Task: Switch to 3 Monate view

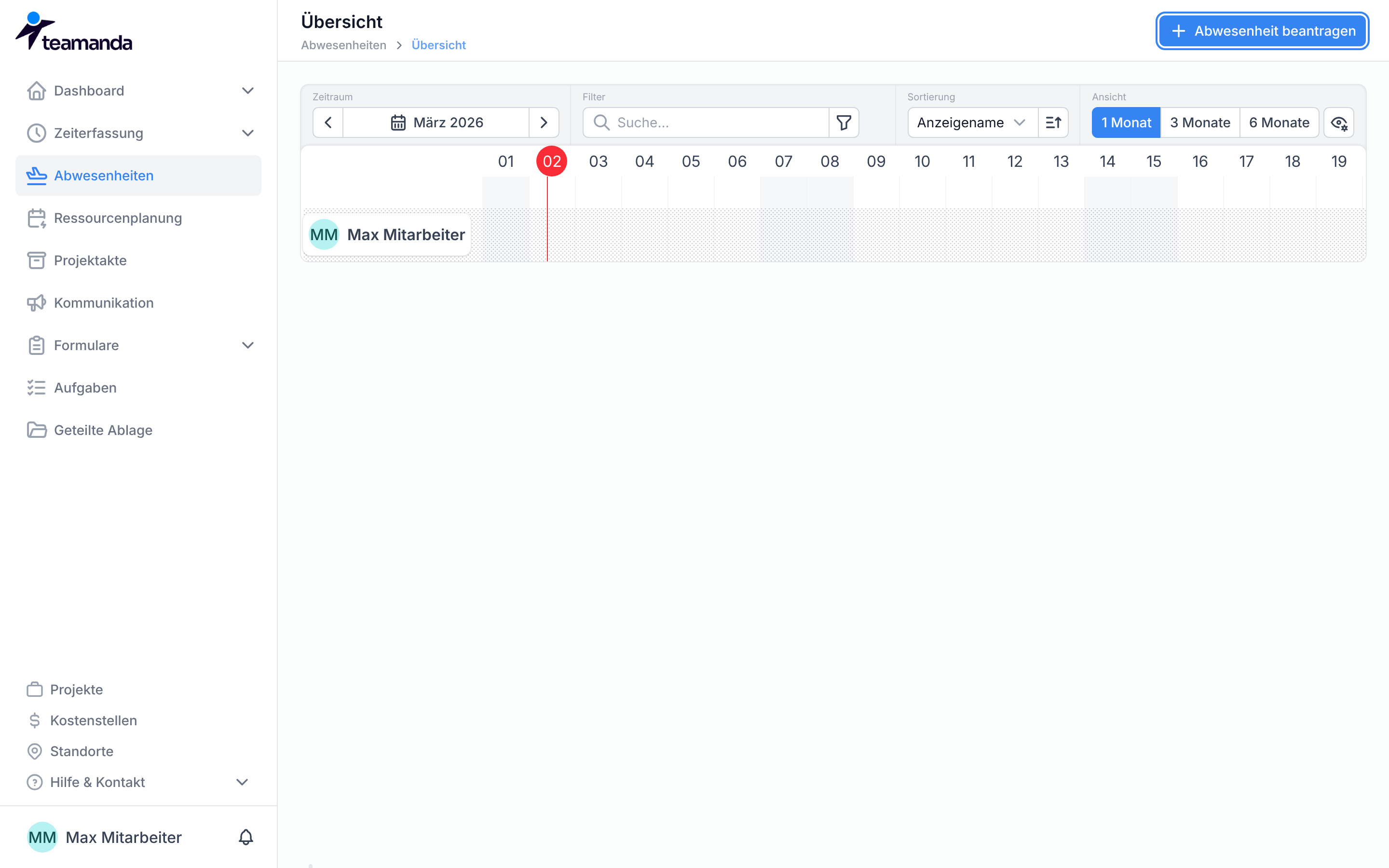Action: [1200, 122]
